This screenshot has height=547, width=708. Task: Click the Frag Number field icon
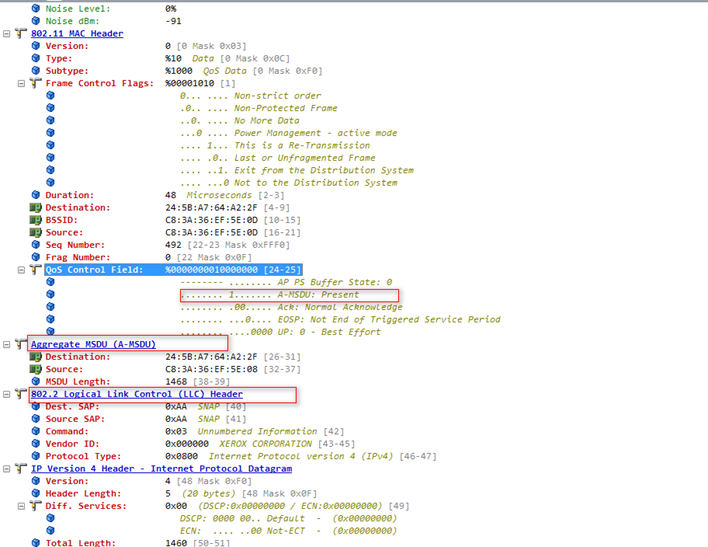pyautogui.click(x=36, y=257)
